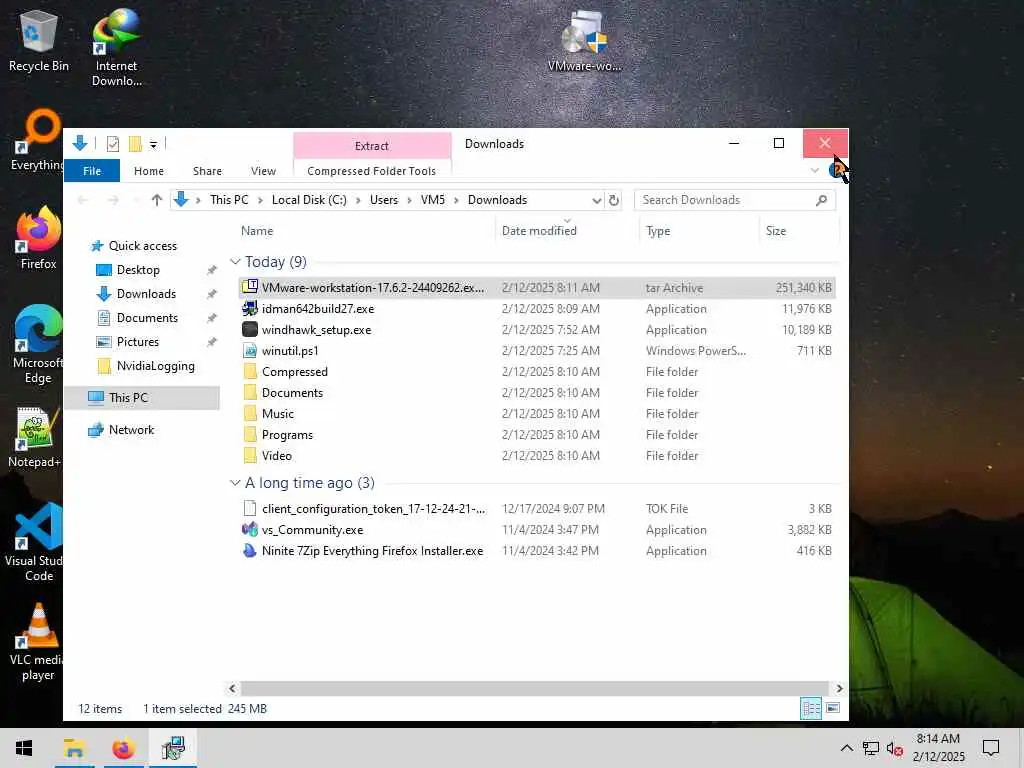Sort by Type column header
This screenshot has width=1024, height=768.
[699, 231]
